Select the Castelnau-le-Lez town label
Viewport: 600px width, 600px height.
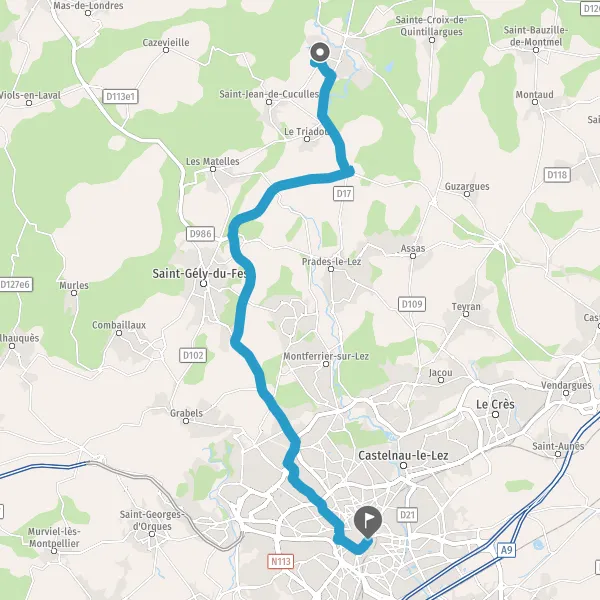(x=403, y=455)
